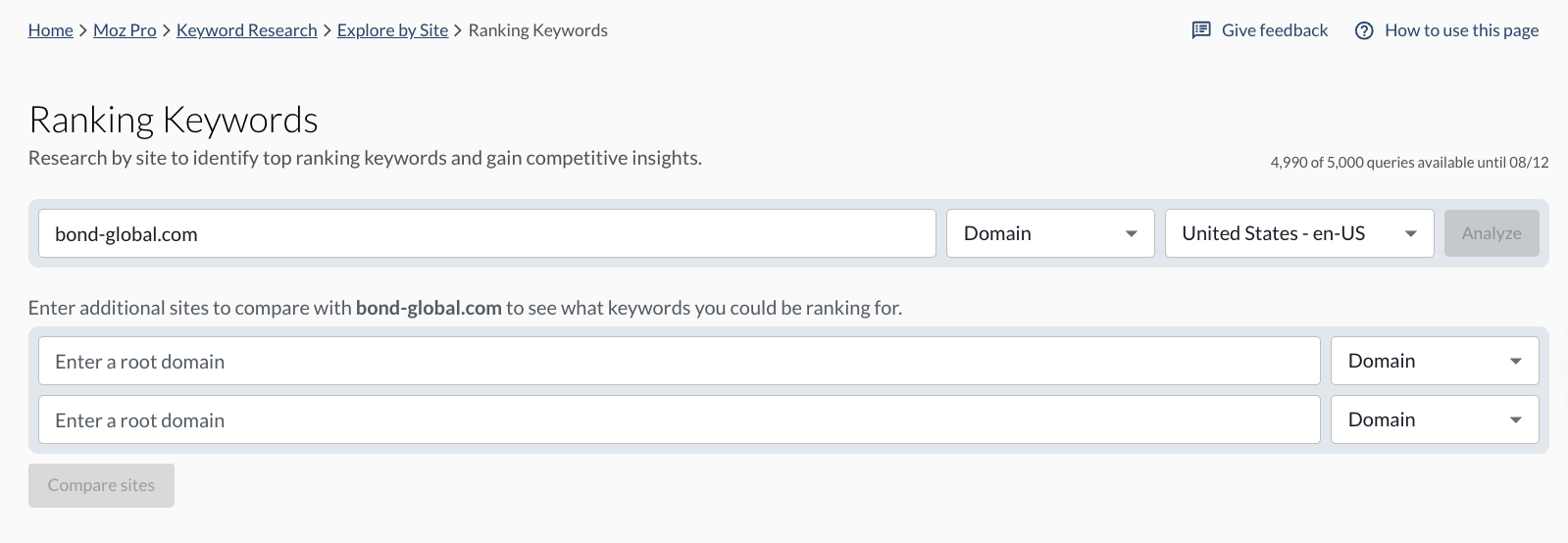The width and height of the screenshot is (1568, 543).
Task: Expand the first comparison Domain dropdown
Action: point(1434,362)
